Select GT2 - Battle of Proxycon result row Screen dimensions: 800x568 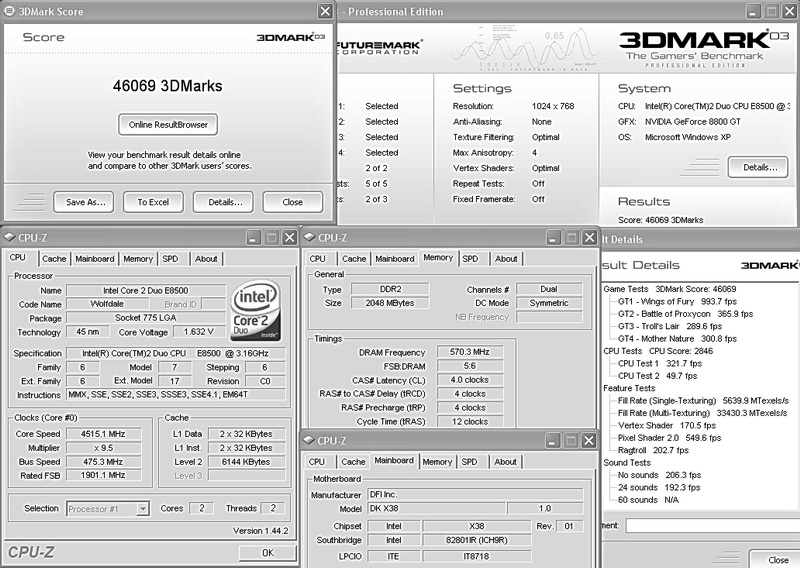tap(685, 314)
